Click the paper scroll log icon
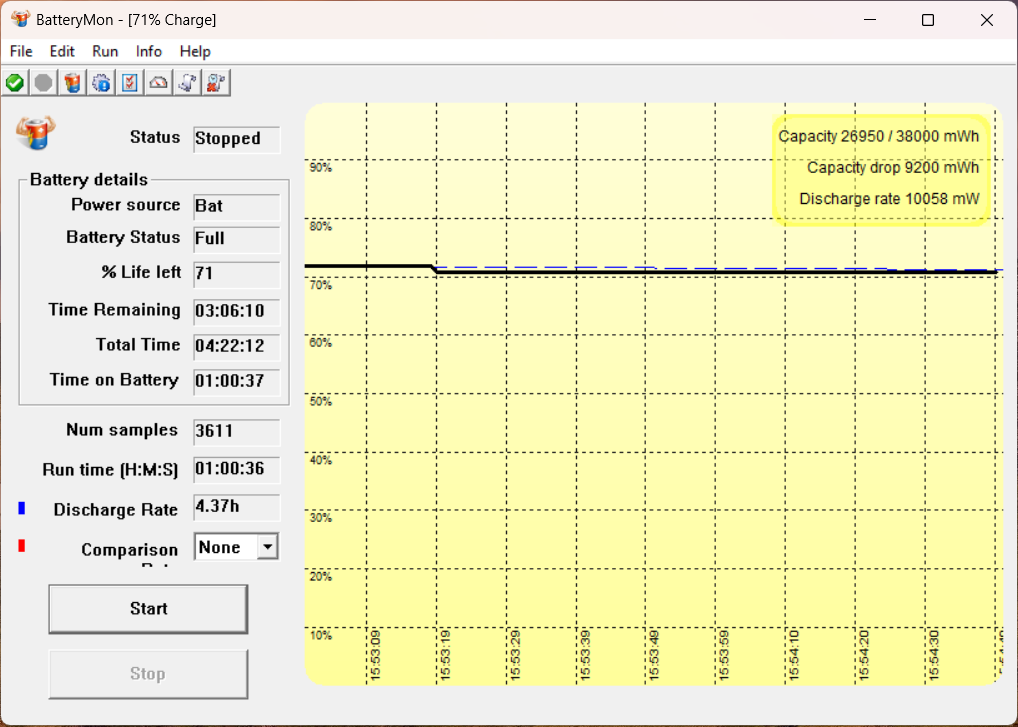 tap(187, 83)
